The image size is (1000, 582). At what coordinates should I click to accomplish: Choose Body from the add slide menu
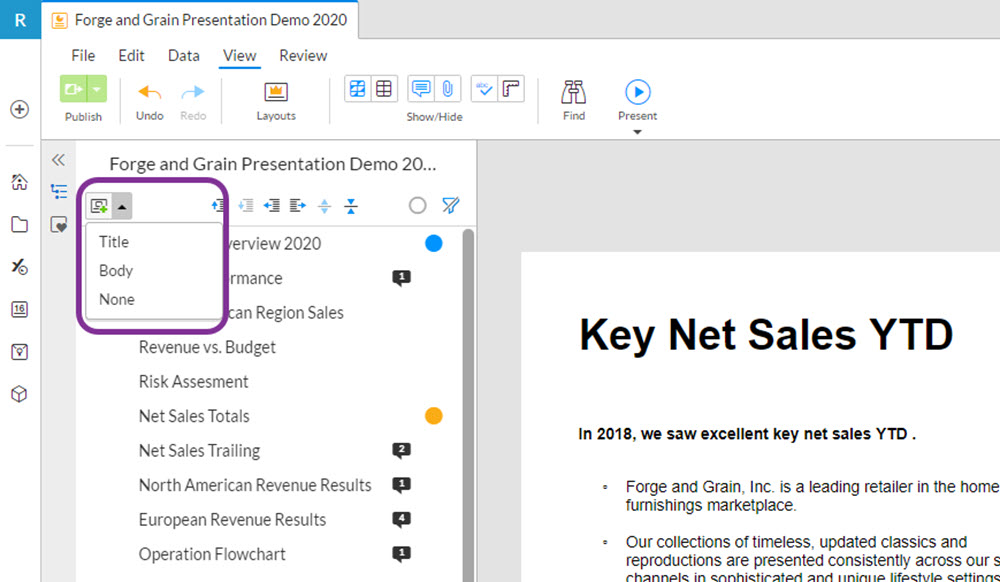point(115,271)
